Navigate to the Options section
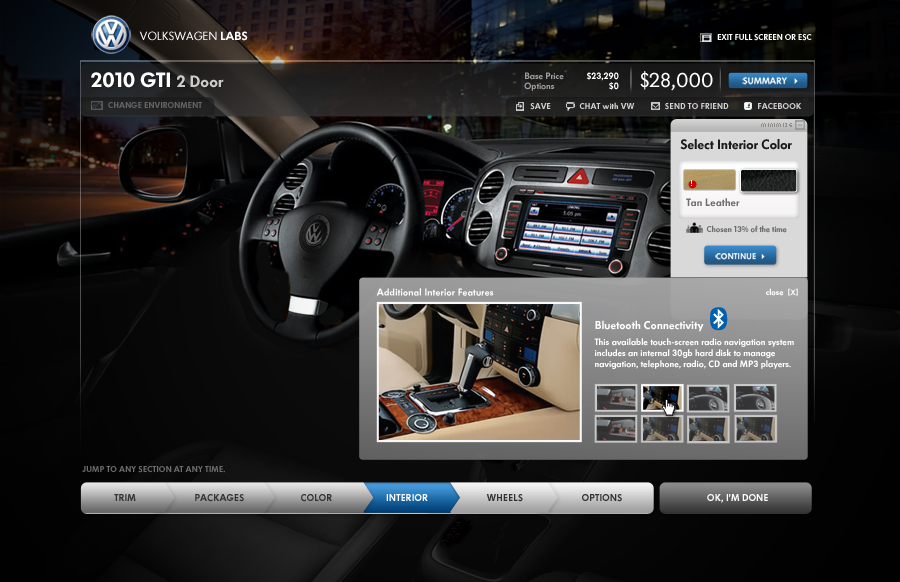The image size is (900, 582). tap(602, 498)
